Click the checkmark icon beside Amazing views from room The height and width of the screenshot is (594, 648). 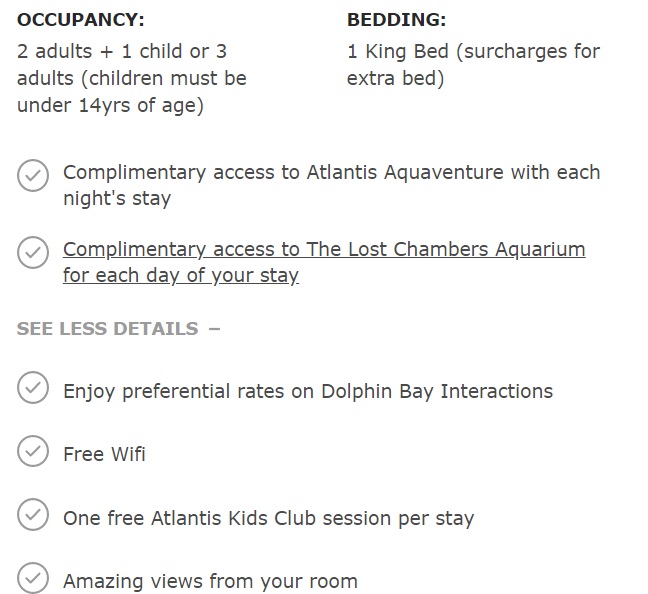pos(33,578)
